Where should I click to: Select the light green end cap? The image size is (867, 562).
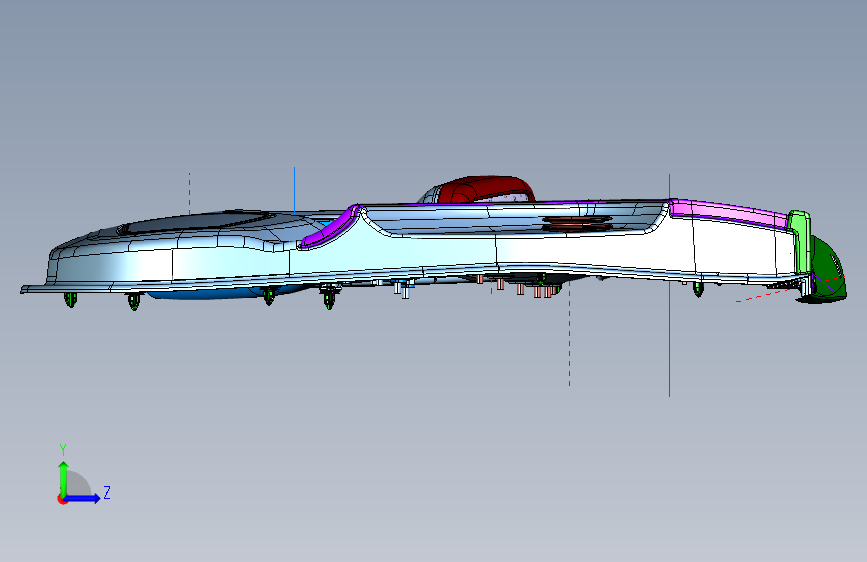tap(800, 241)
